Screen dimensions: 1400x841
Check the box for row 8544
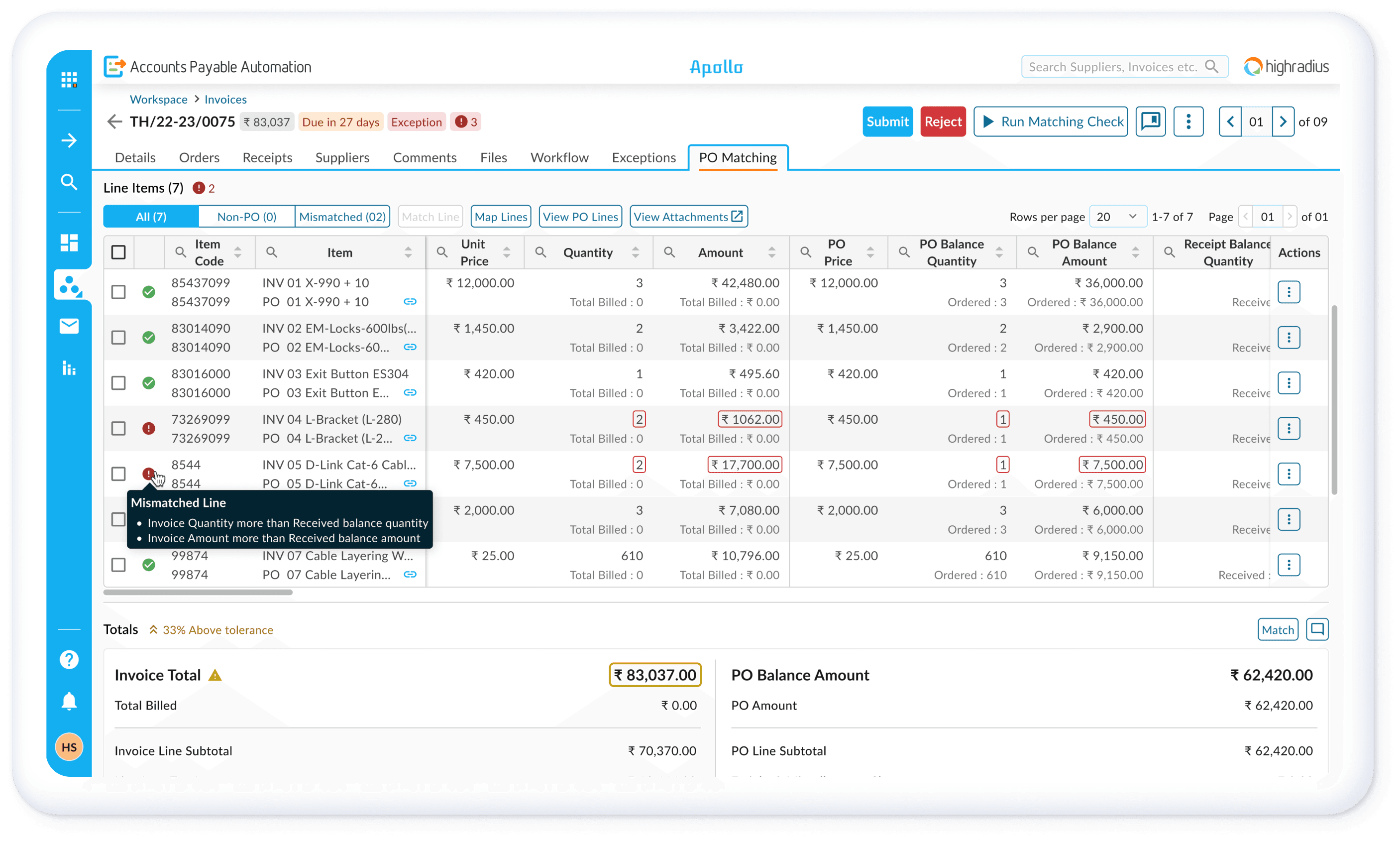tap(118, 474)
